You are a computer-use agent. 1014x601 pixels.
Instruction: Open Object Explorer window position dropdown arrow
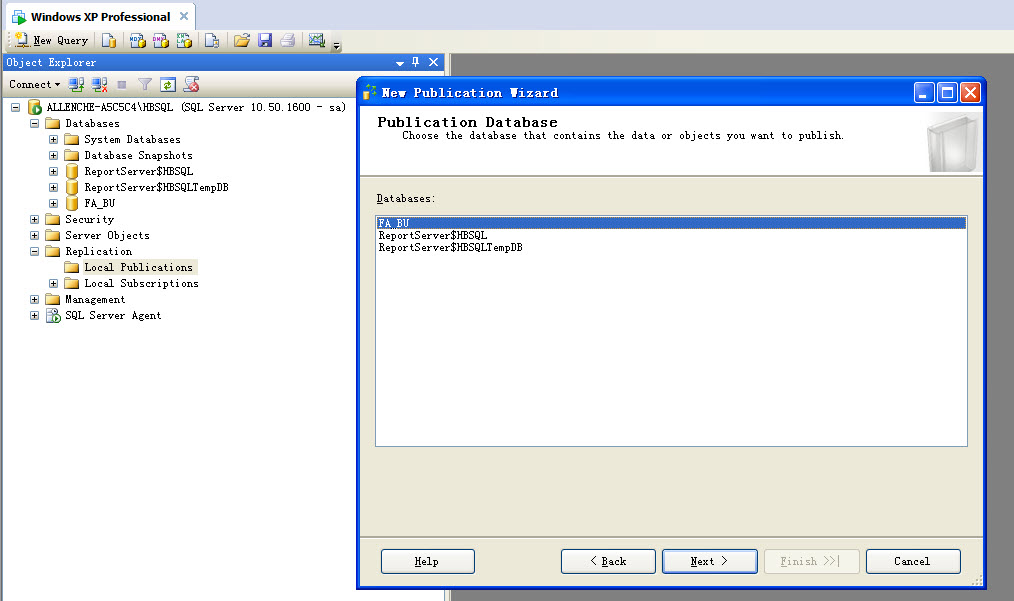[x=400, y=63]
